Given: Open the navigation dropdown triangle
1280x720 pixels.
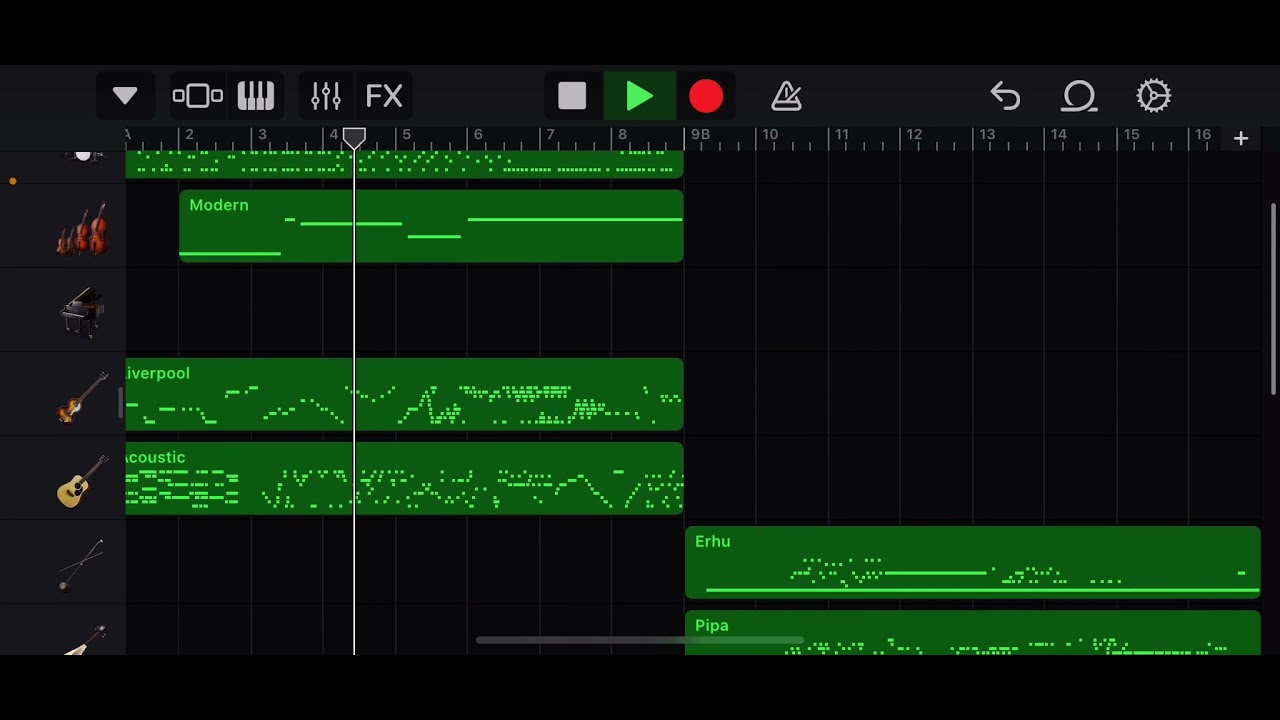Looking at the screenshot, I should coord(125,96).
